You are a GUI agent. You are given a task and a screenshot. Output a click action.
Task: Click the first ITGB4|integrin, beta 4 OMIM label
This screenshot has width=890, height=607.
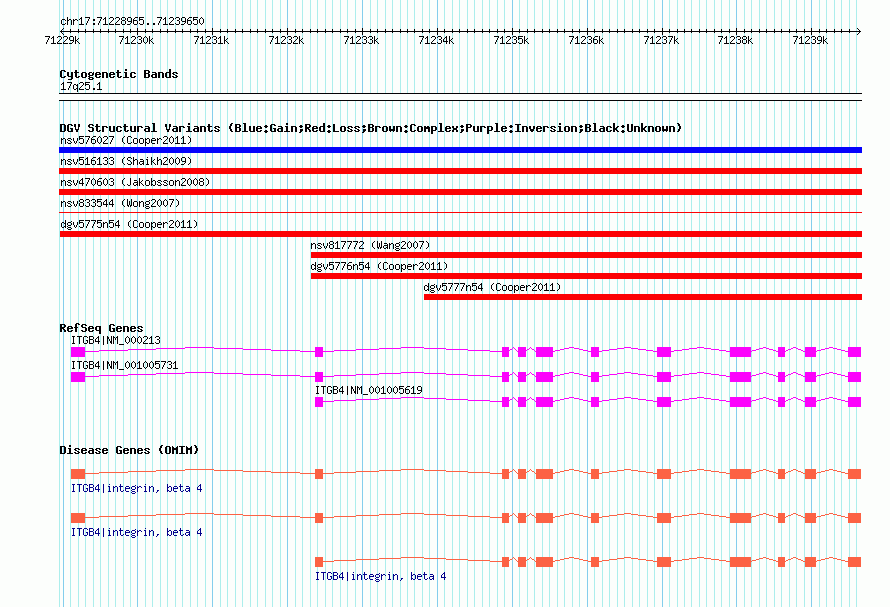click(136, 488)
